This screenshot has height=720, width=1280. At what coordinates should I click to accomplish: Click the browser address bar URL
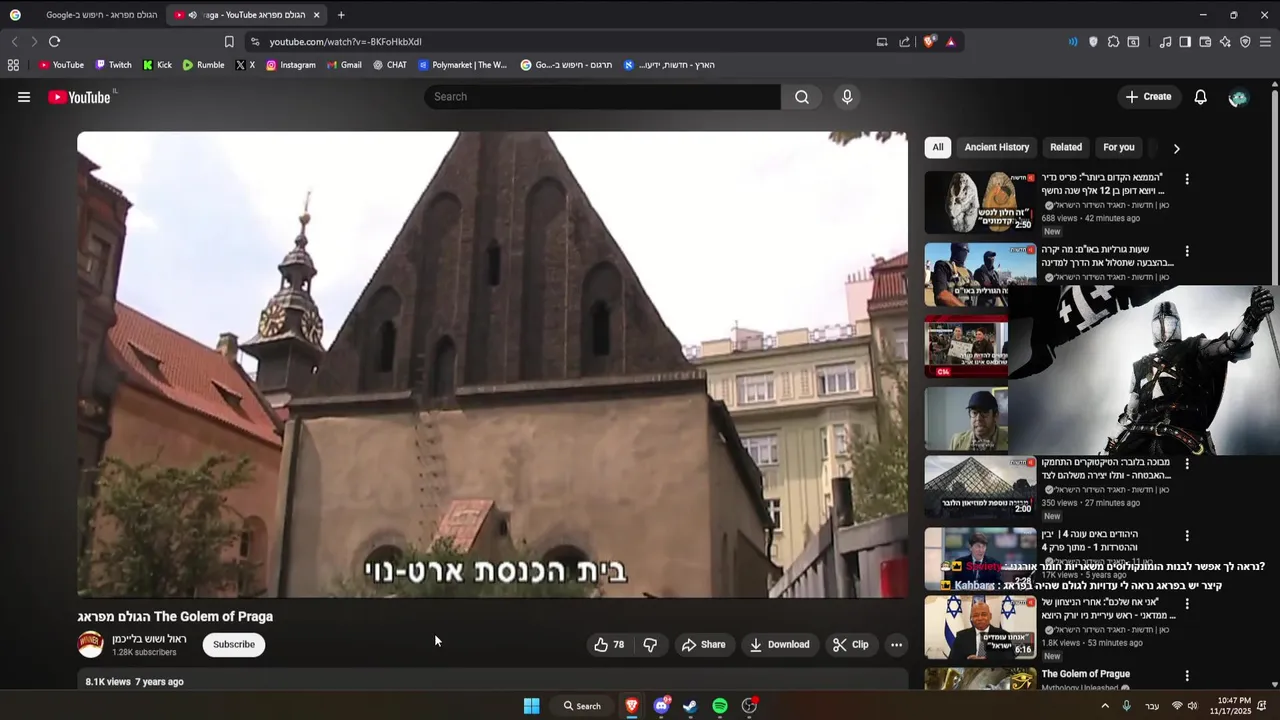pyautogui.click(x=345, y=42)
